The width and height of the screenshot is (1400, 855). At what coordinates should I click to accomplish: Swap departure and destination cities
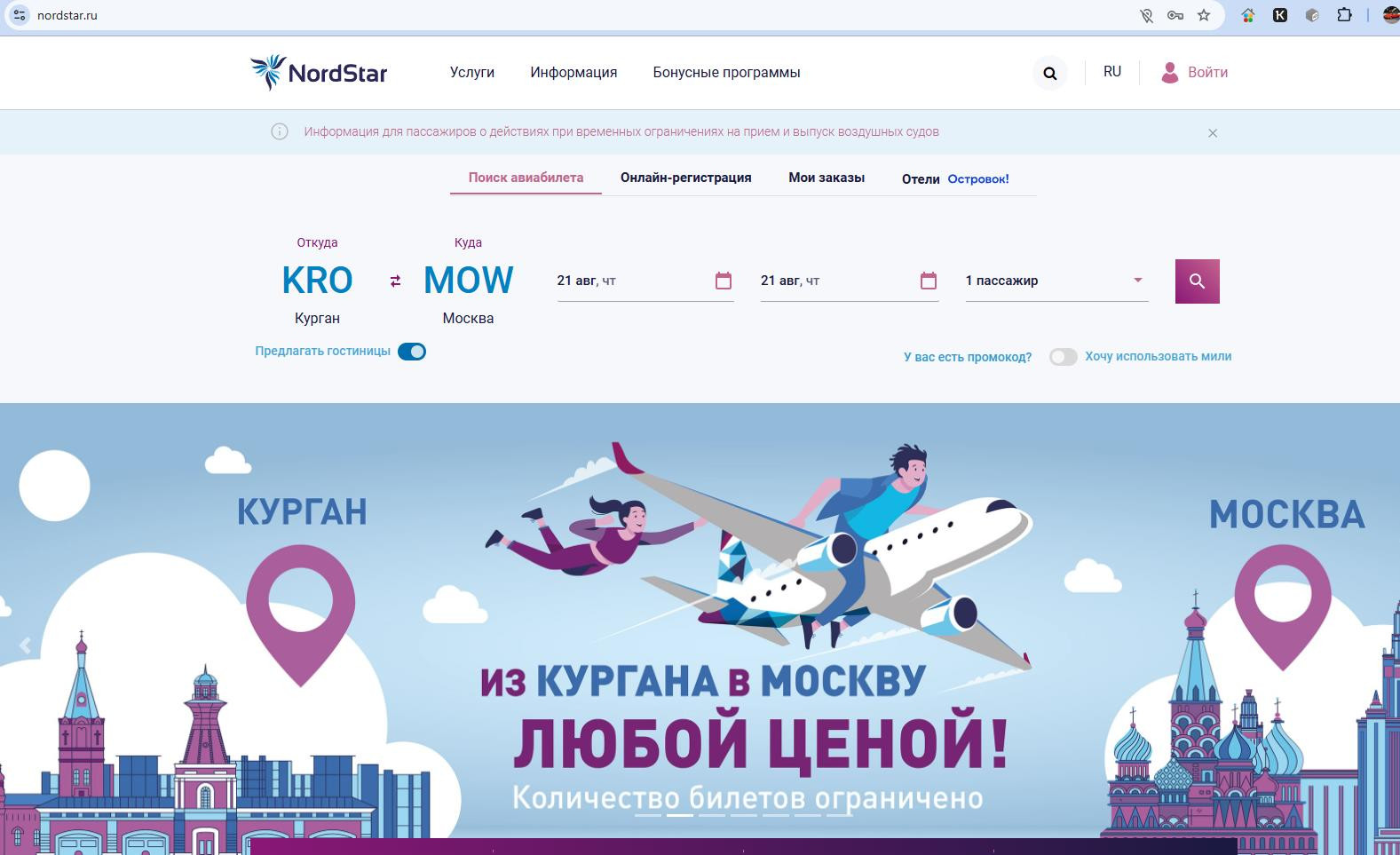[x=395, y=281]
